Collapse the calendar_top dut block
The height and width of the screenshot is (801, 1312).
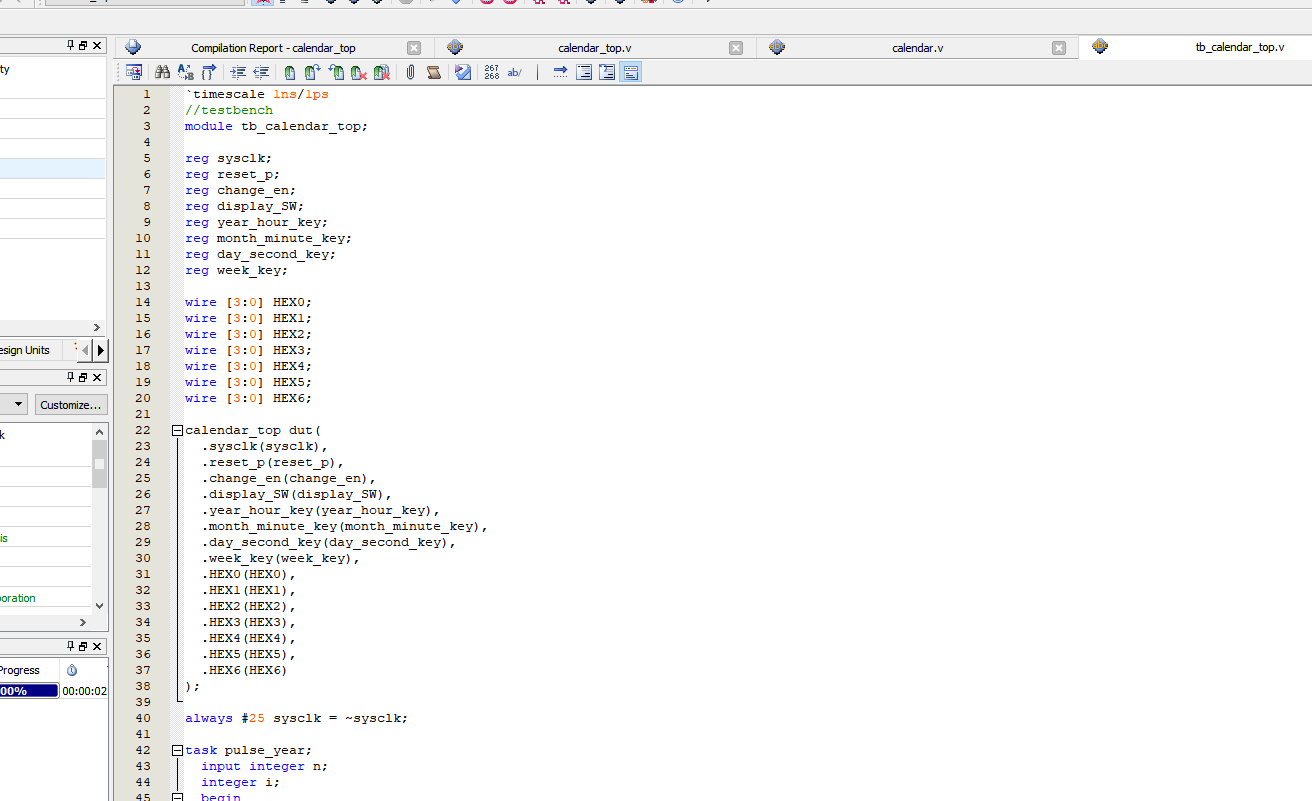tap(177, 430)
